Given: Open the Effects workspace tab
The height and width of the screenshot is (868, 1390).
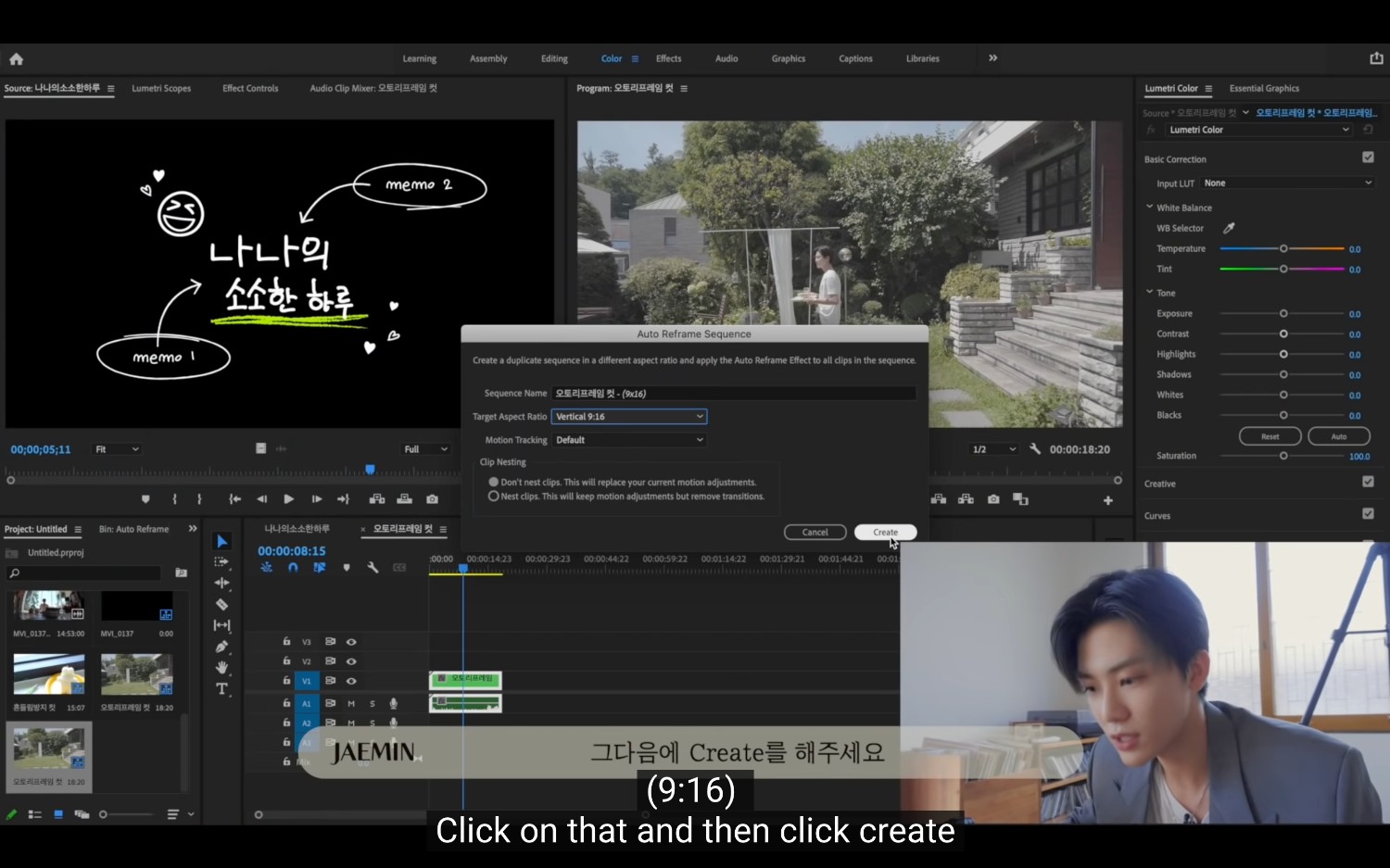Looking at the screenshot, I should [668, 58].
